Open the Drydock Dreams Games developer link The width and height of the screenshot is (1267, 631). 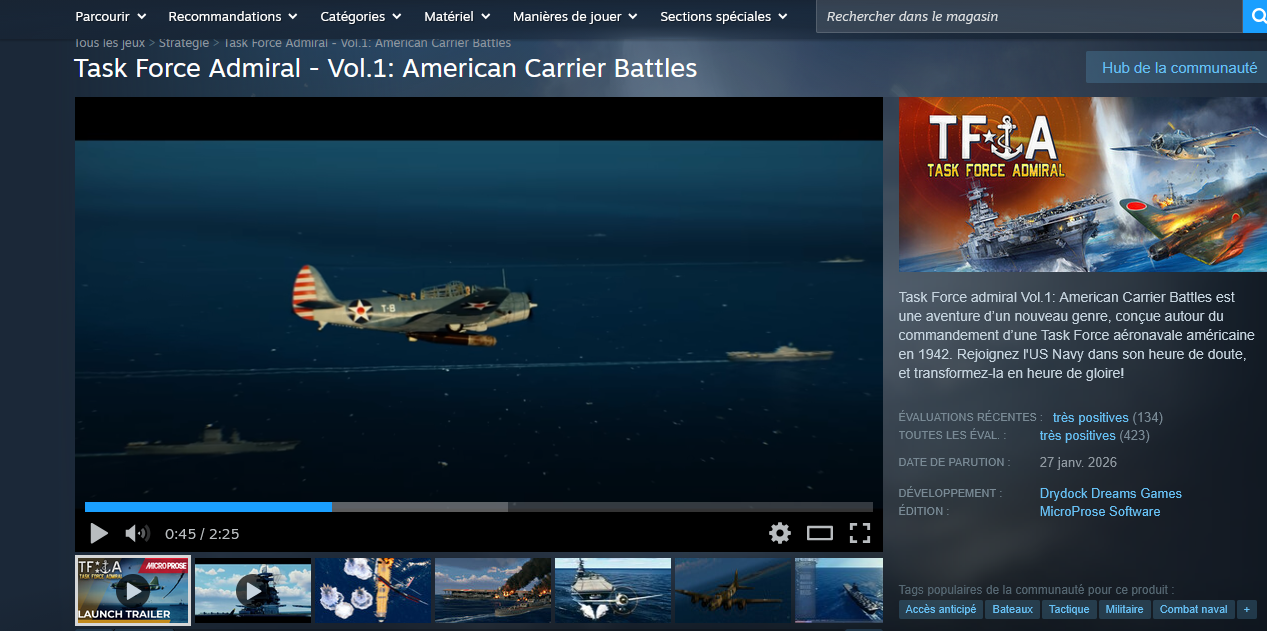tap(1110, 493)
